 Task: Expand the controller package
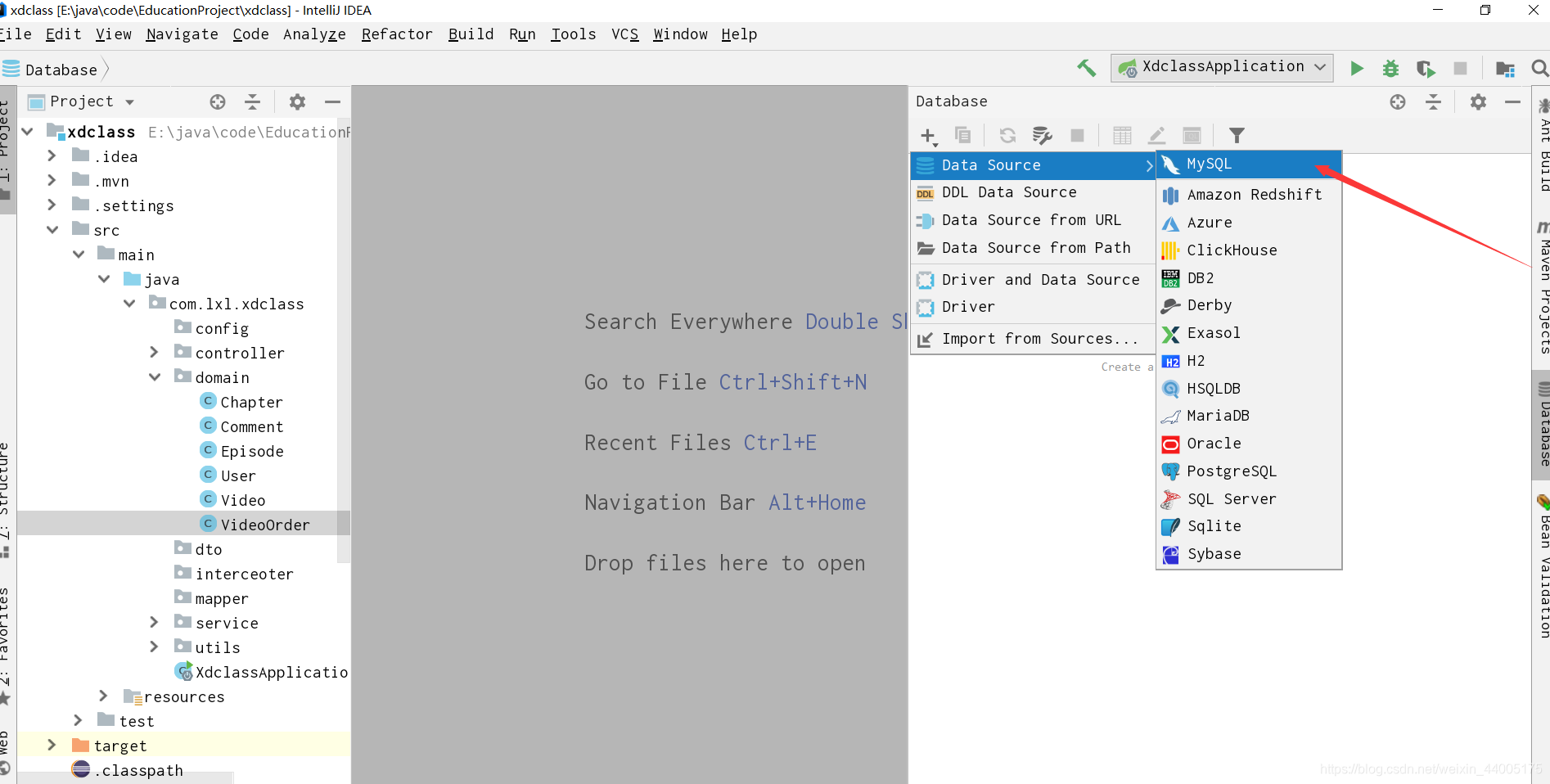(x=154, y=352)
